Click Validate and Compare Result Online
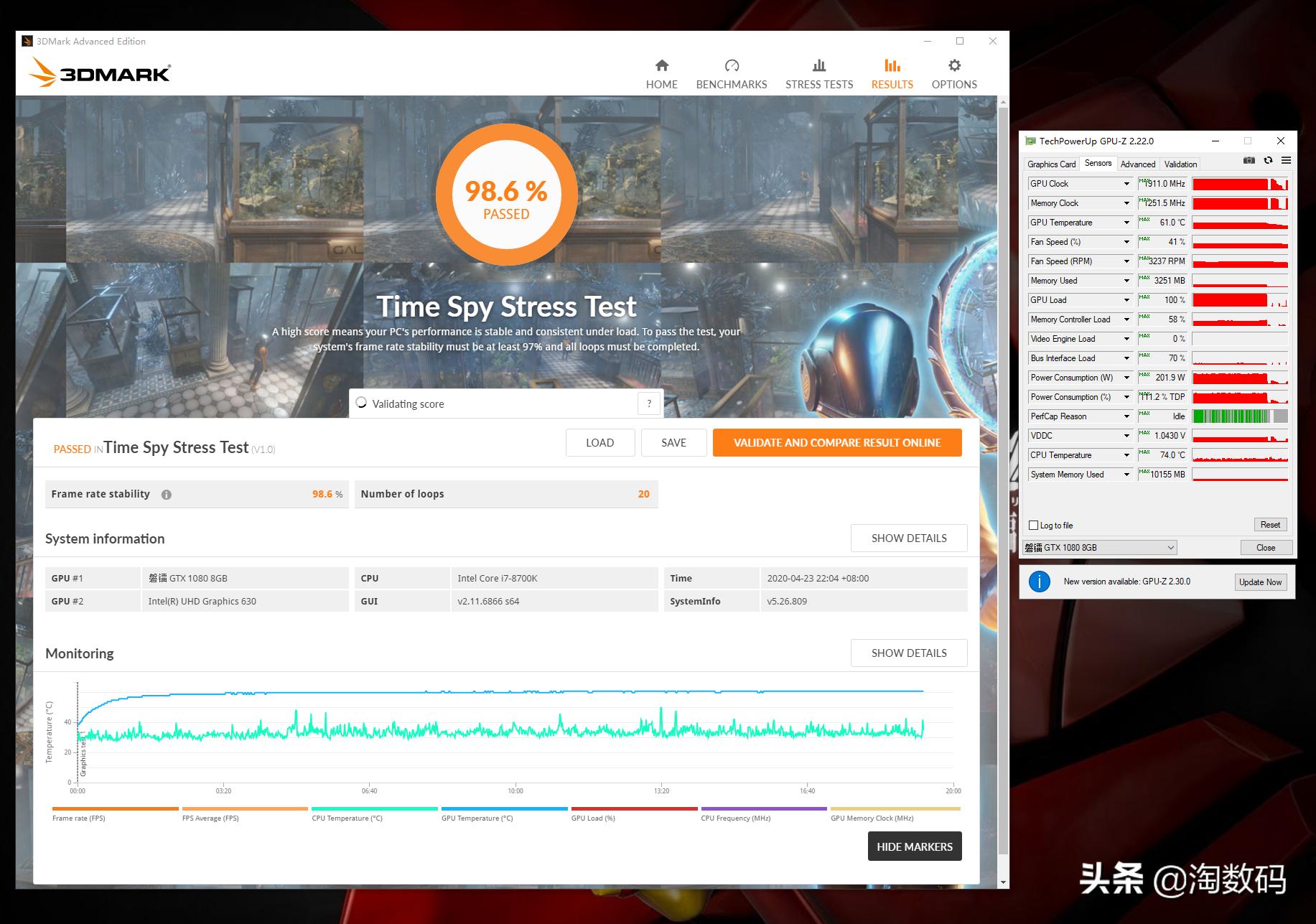The image size is (1316, 924). [x=836, y=442]
